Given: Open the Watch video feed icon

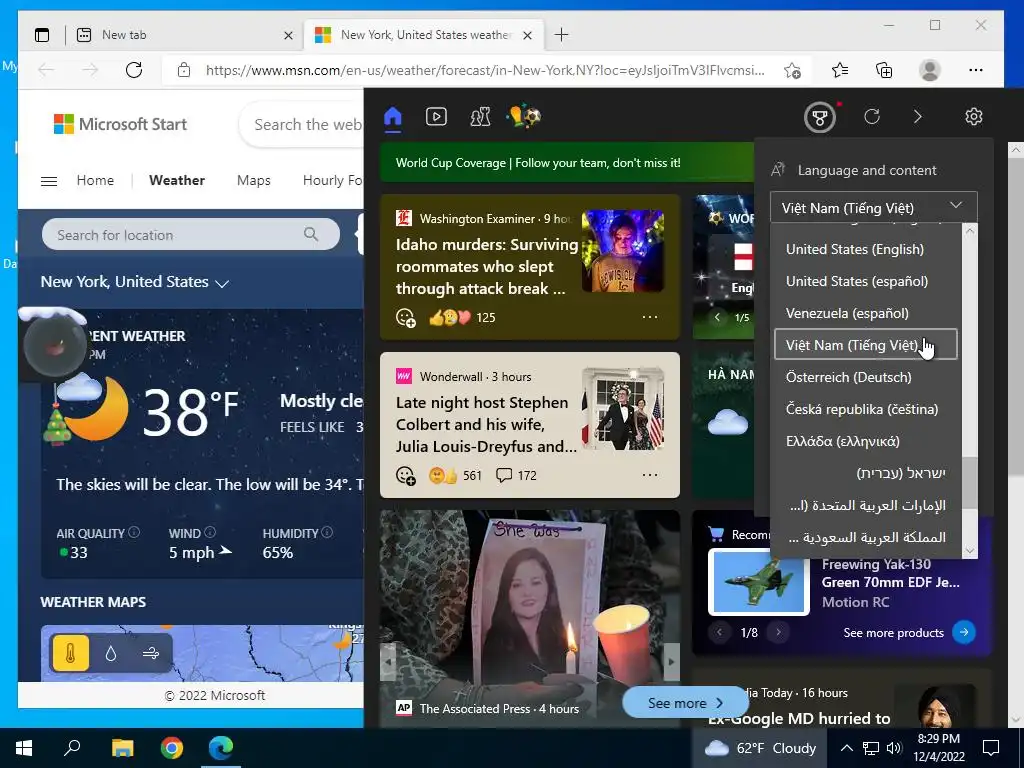Looking at the screenshot, I should pyautogui.click(x=436, y=117).
